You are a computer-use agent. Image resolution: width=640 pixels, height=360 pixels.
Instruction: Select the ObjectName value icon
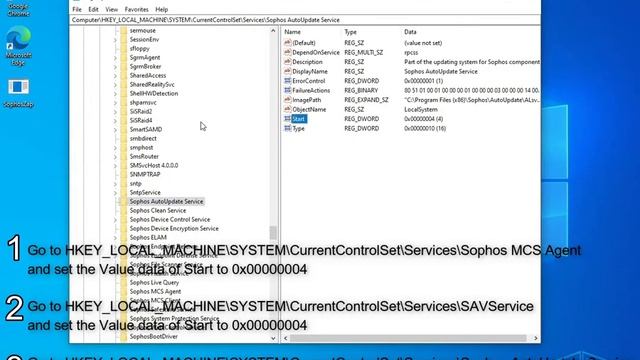click(287, 109)
